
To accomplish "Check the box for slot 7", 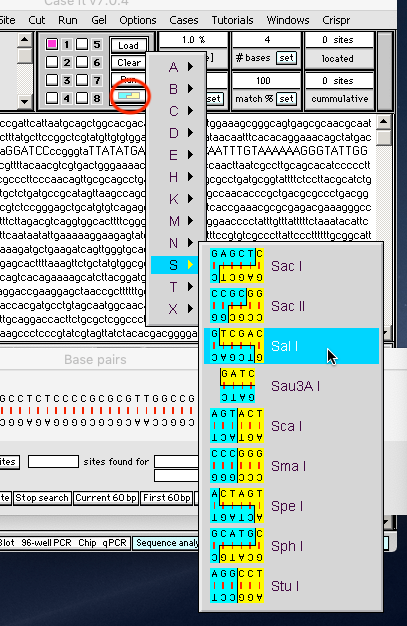I will pyautogui.click(x=82, y=80).
